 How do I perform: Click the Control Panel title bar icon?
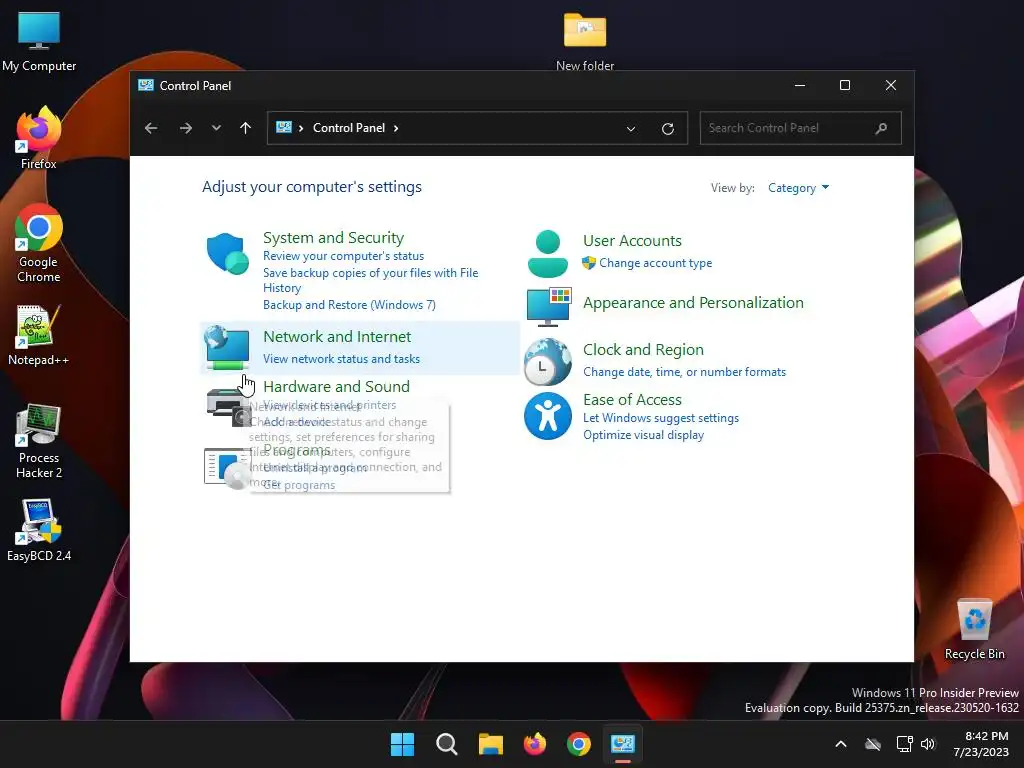146,85
